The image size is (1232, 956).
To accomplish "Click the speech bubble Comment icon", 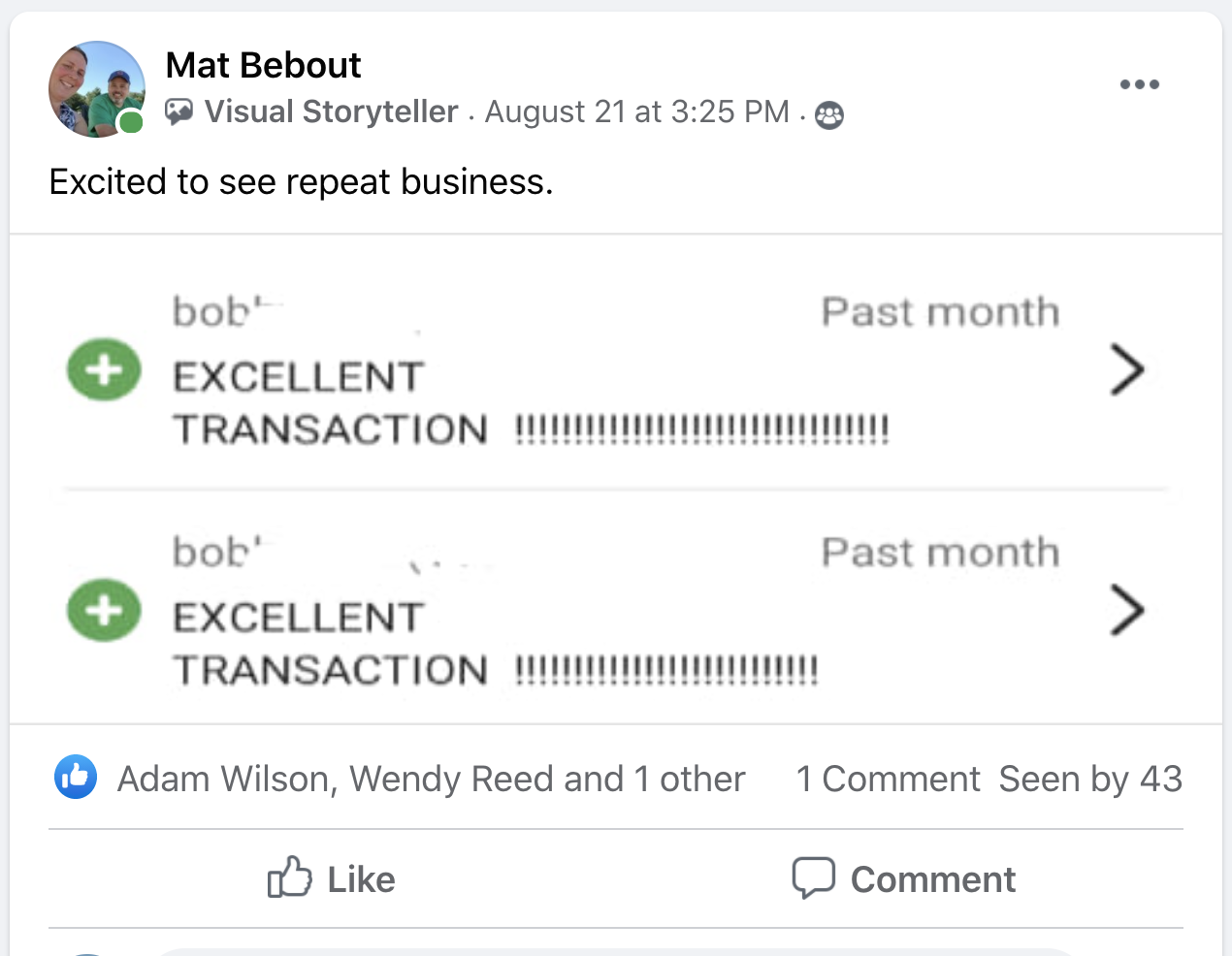I will (x=813, y=877).
